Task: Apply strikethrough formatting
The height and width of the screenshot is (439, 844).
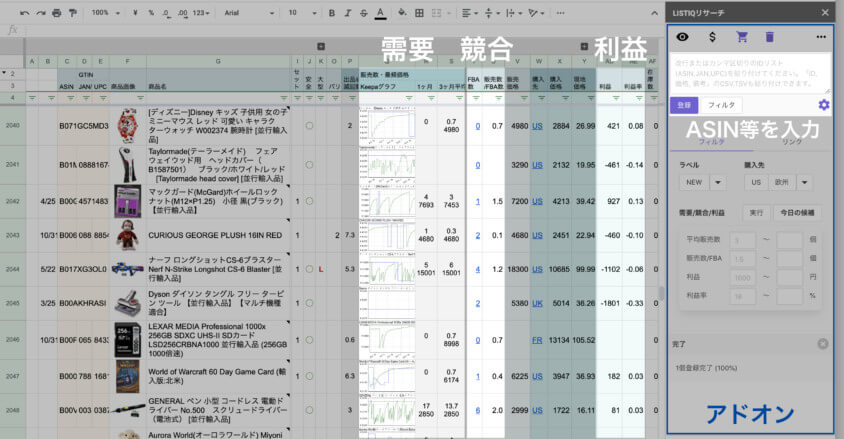Action: tap(364, 13)
